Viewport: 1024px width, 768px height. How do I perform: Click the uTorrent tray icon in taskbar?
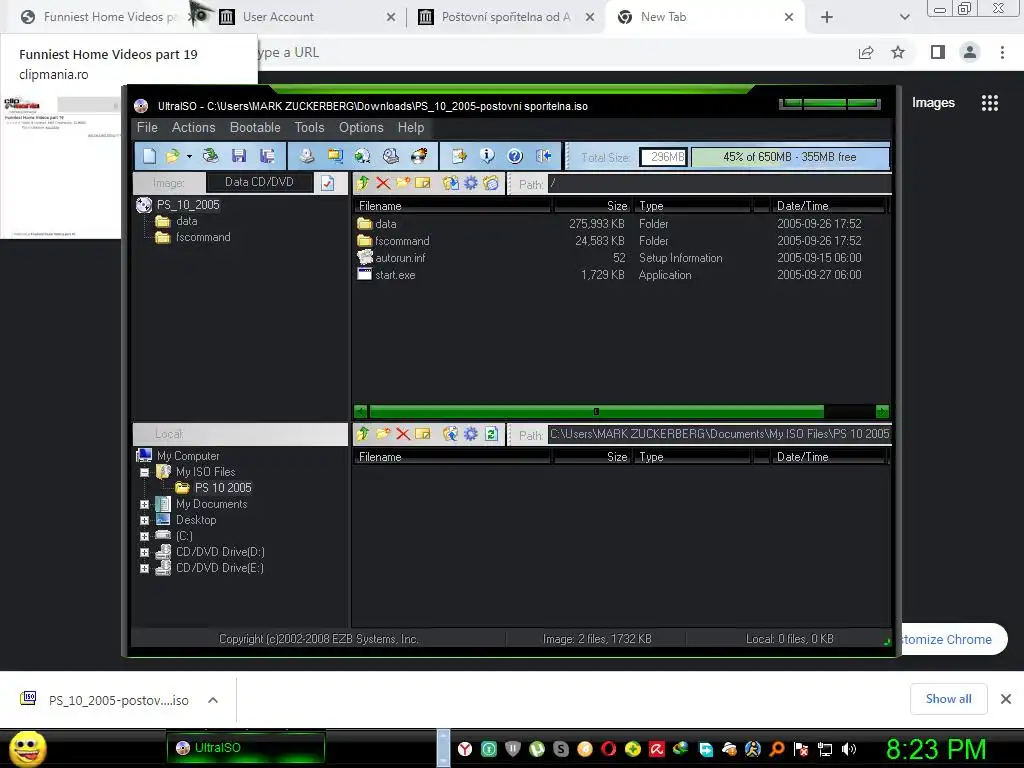(x=536, y=749)
